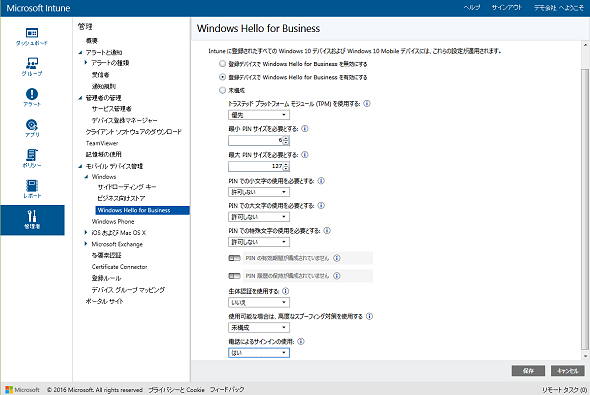Click the minimum PIN size stepper arrows
This screenshot has width=590, height=395.
pyautogui.click(x=286, y=140)
